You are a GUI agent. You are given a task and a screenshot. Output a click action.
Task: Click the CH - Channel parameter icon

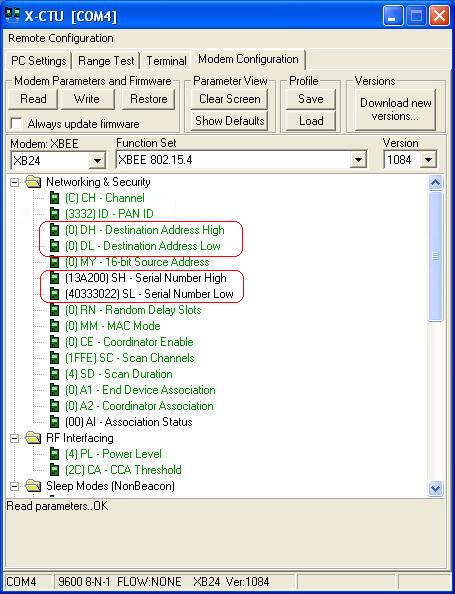point(55,198)
